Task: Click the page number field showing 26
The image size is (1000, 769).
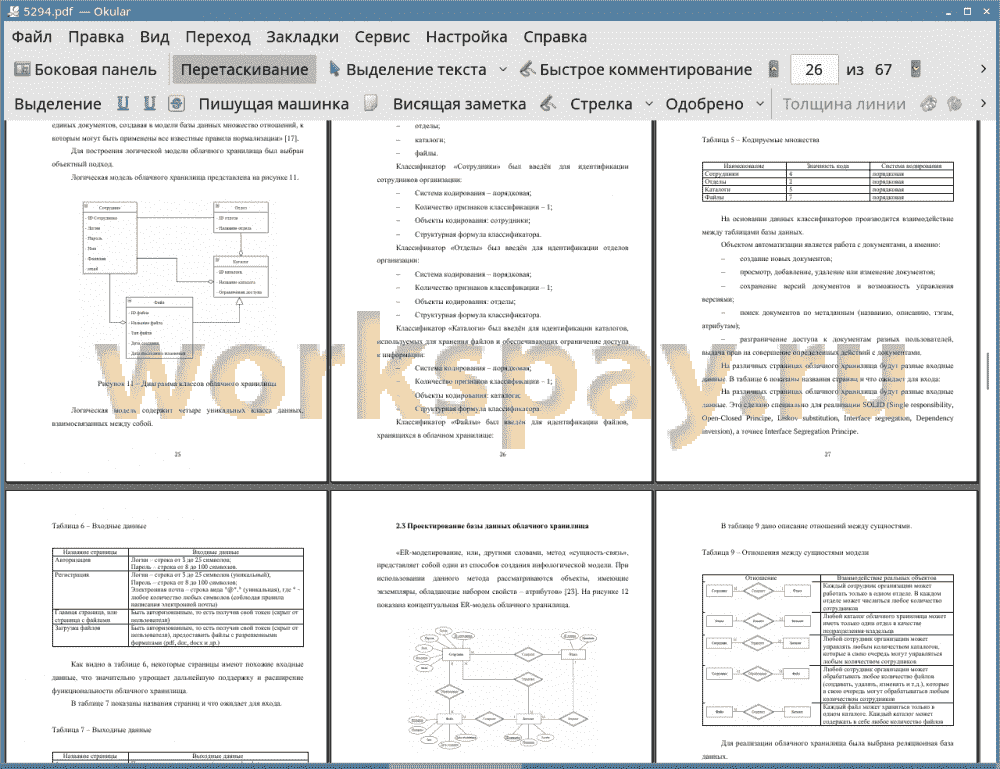Action: 814,70
